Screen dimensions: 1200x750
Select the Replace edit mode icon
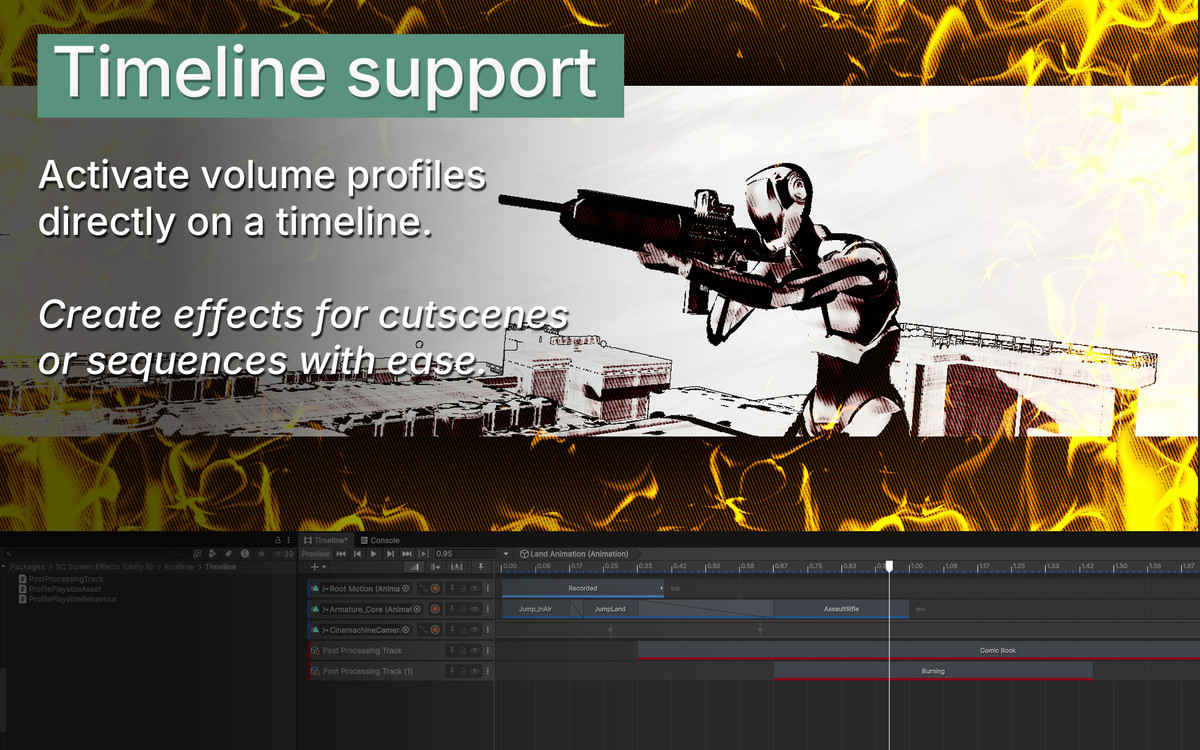coord(456,567)
